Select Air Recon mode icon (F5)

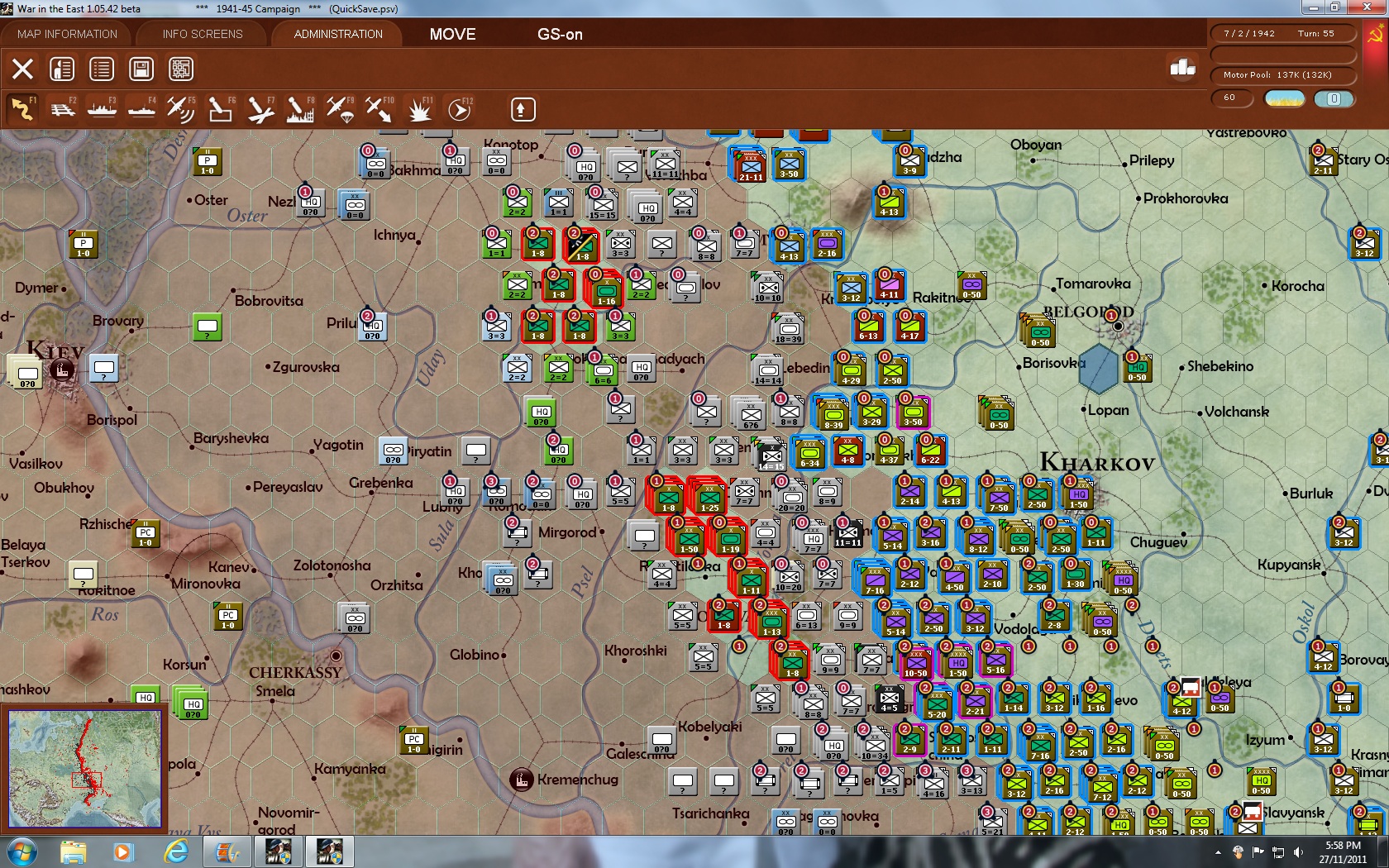coord(181,109)
